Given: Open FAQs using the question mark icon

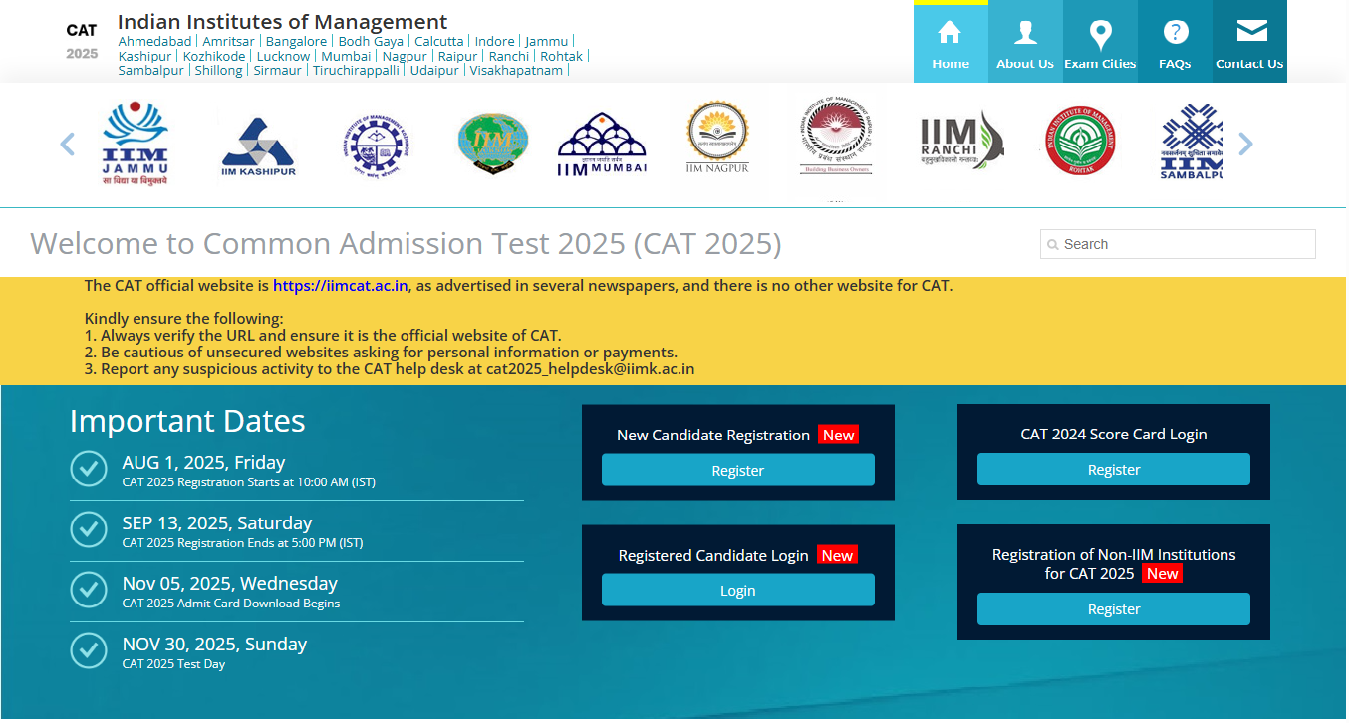Looking at the screenshot, I should [1175, 32].
